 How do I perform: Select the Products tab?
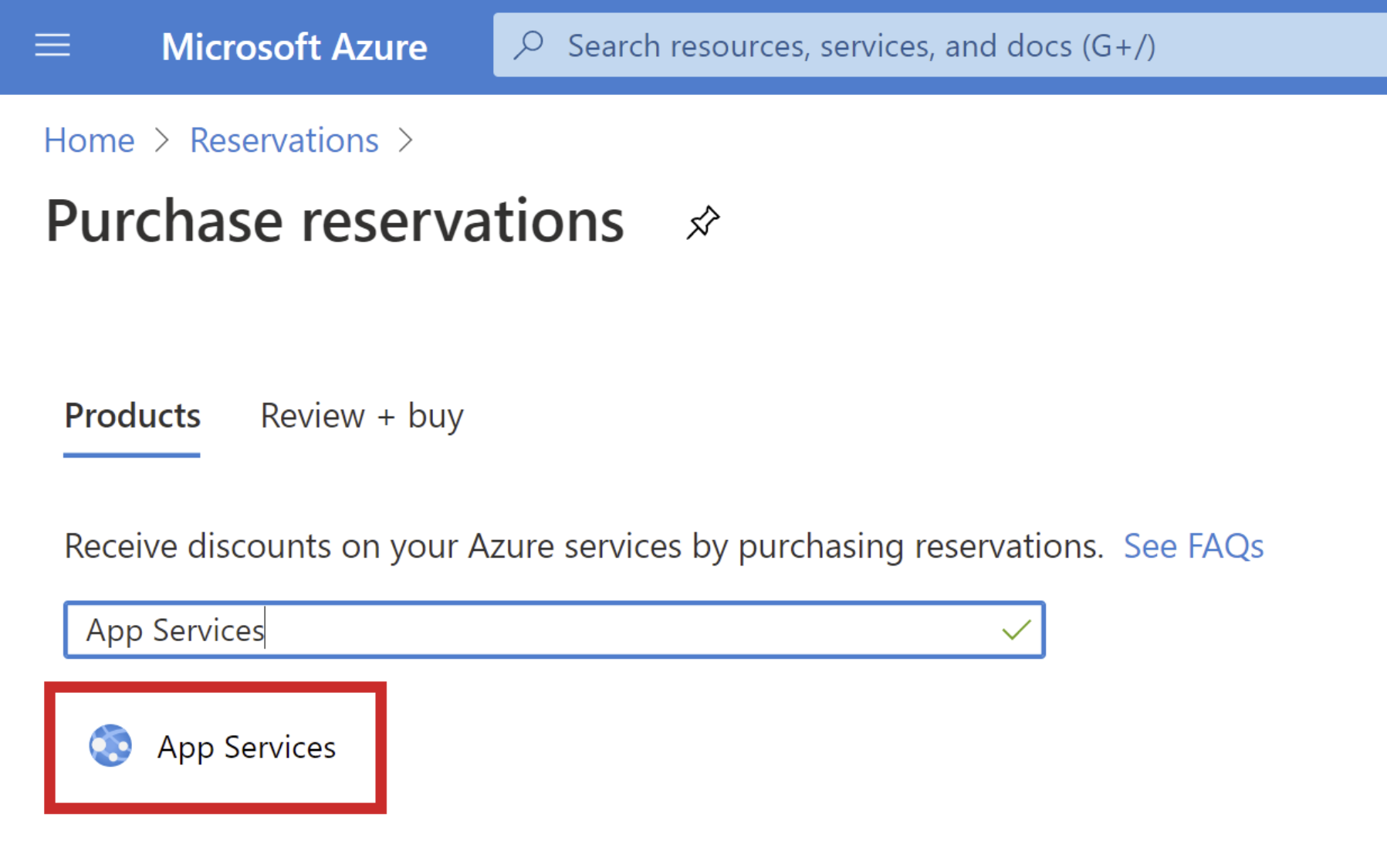131,416
